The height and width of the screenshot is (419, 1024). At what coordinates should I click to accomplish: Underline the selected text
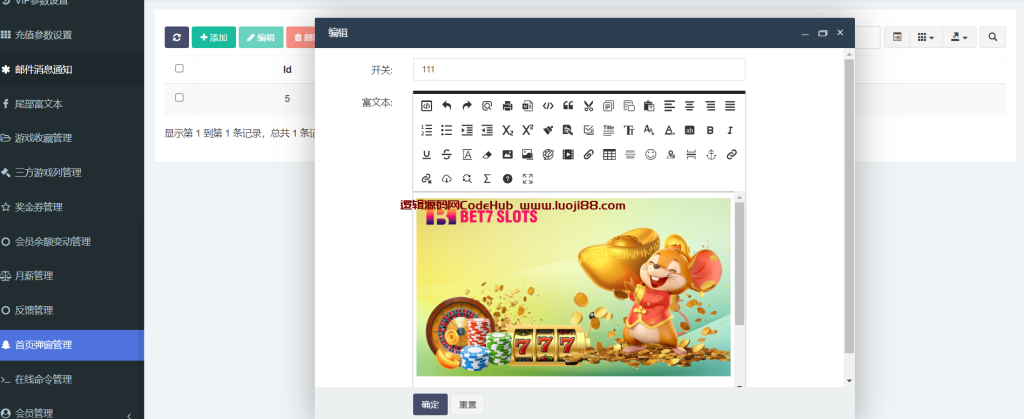(x=426, y=155)
